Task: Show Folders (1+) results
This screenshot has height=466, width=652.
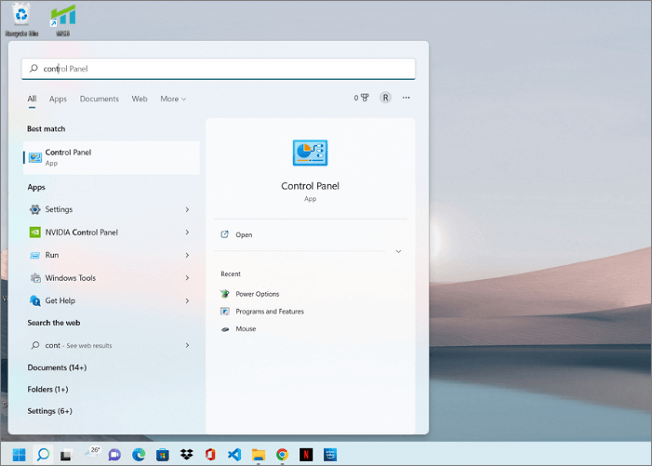Action: pos(48,389)
